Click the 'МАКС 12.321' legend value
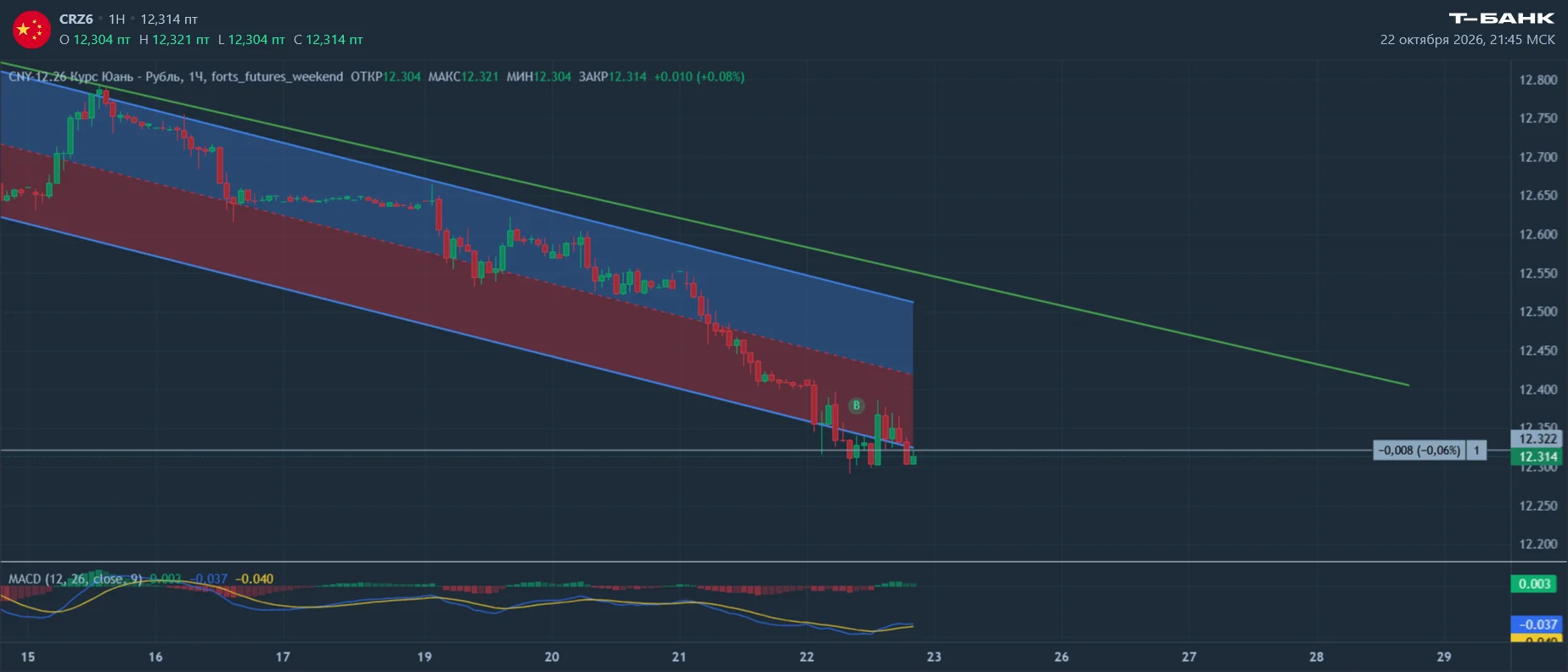Viewport: 1568px width, 672px height. [x=464, y=76]
